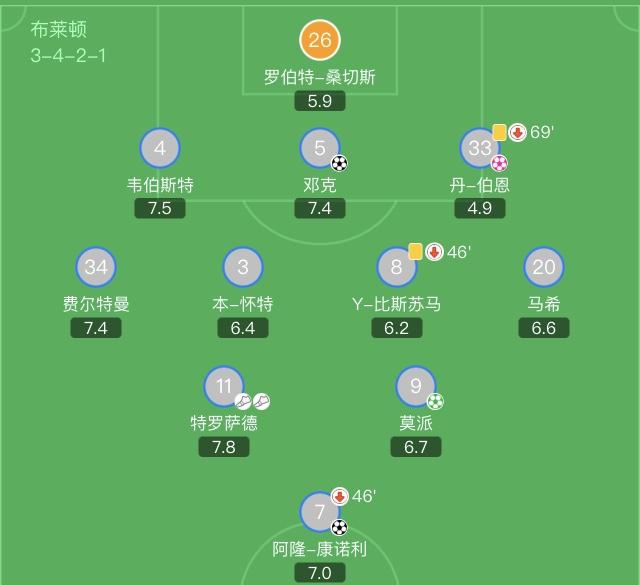The width and height of the screenshot is (640, 585).
Task: Click goalkeeper number 26 jersey circle
Action: 320,40
